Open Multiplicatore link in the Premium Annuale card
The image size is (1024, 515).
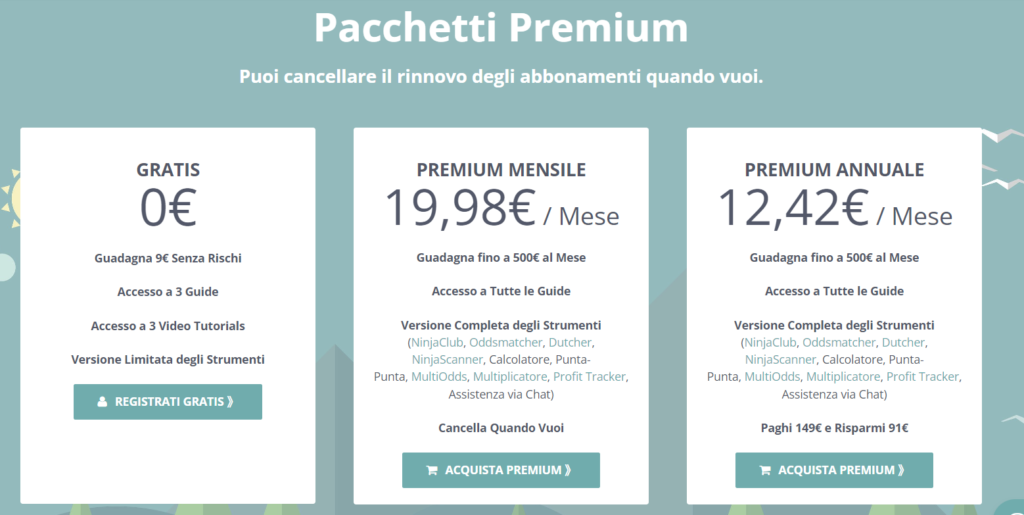coord(843,376)
